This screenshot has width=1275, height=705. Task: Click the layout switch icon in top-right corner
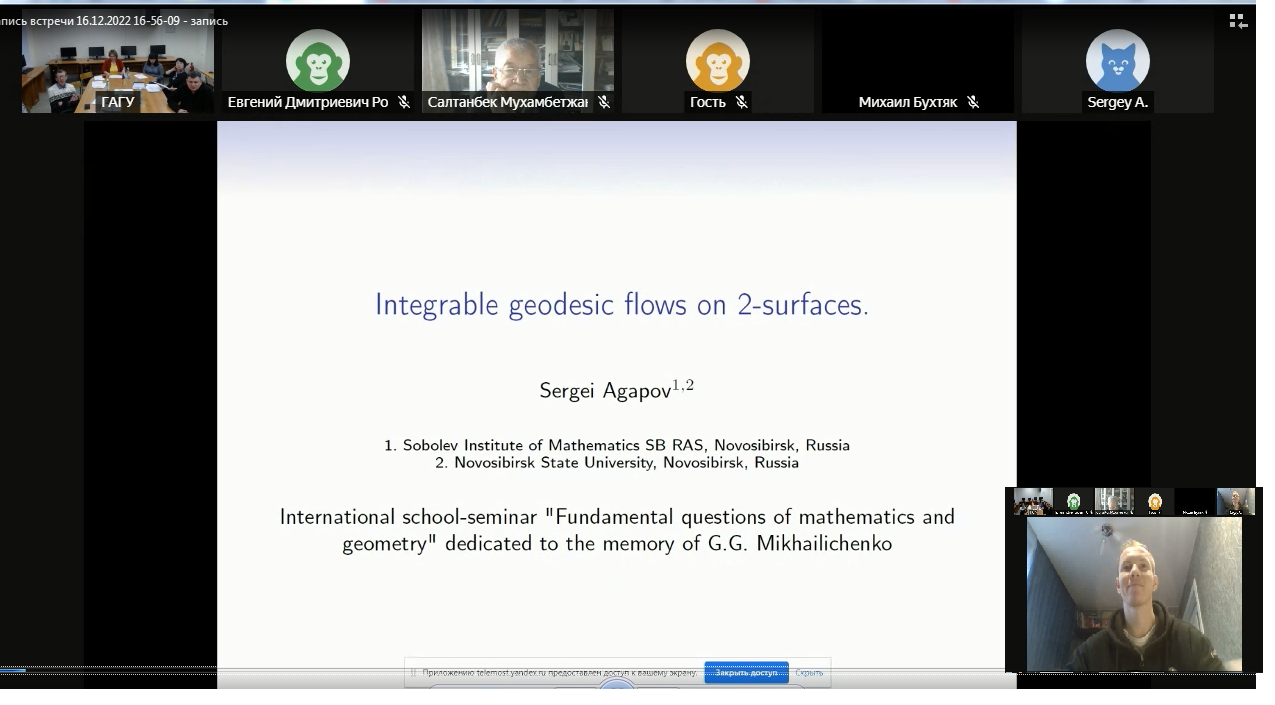coord(1238,21)
